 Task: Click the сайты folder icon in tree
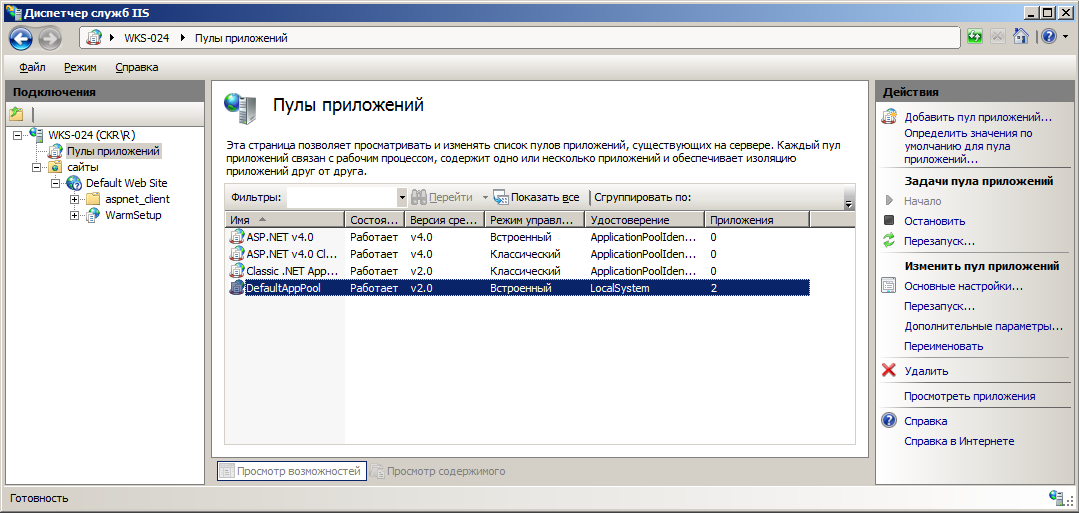(55, 167)
